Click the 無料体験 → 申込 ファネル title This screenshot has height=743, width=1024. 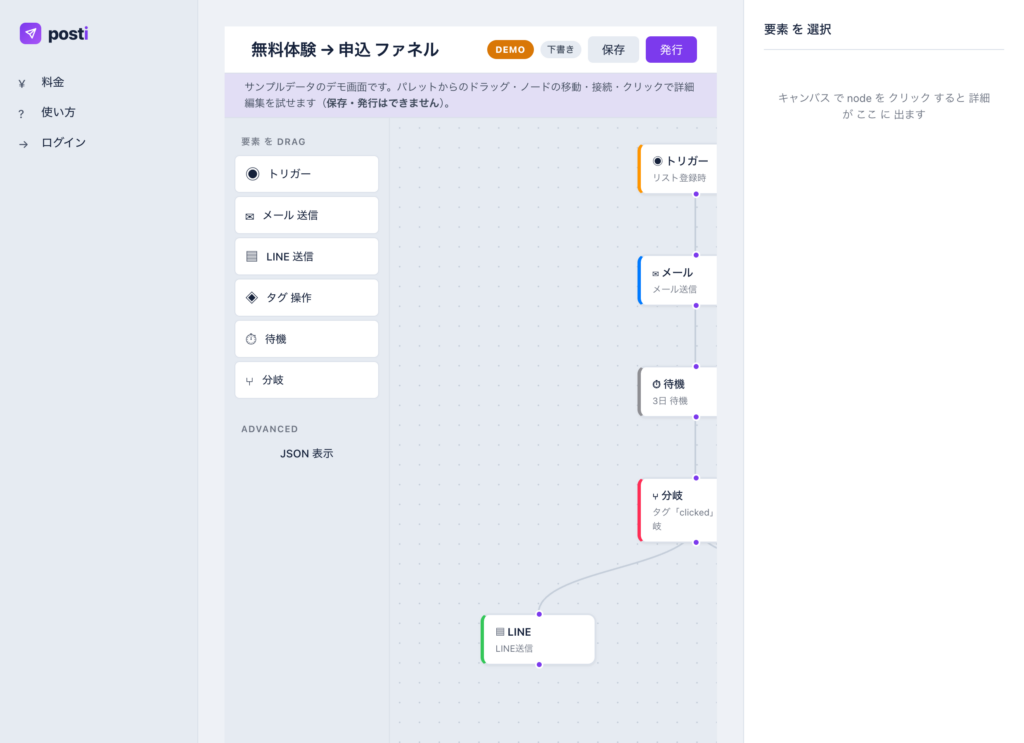pyautogui.click(x=345, y=50)
